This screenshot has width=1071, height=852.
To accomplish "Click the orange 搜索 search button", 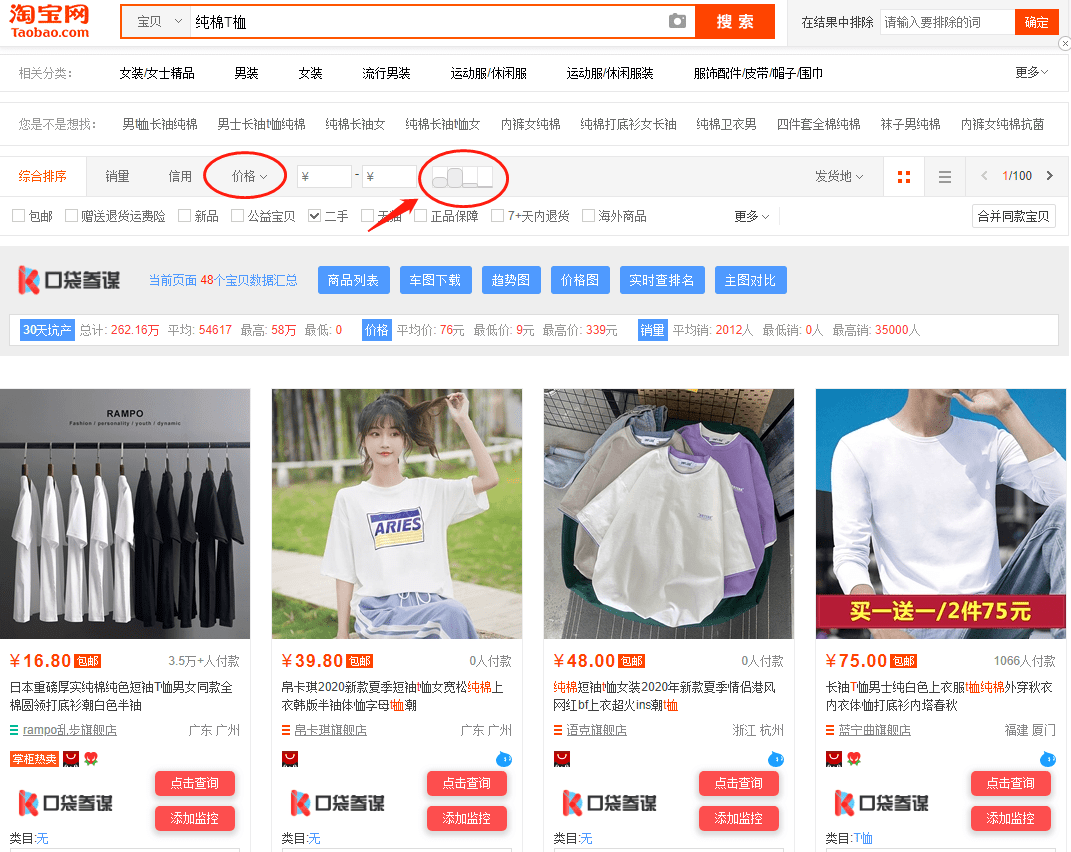I will tap(735, 22).
